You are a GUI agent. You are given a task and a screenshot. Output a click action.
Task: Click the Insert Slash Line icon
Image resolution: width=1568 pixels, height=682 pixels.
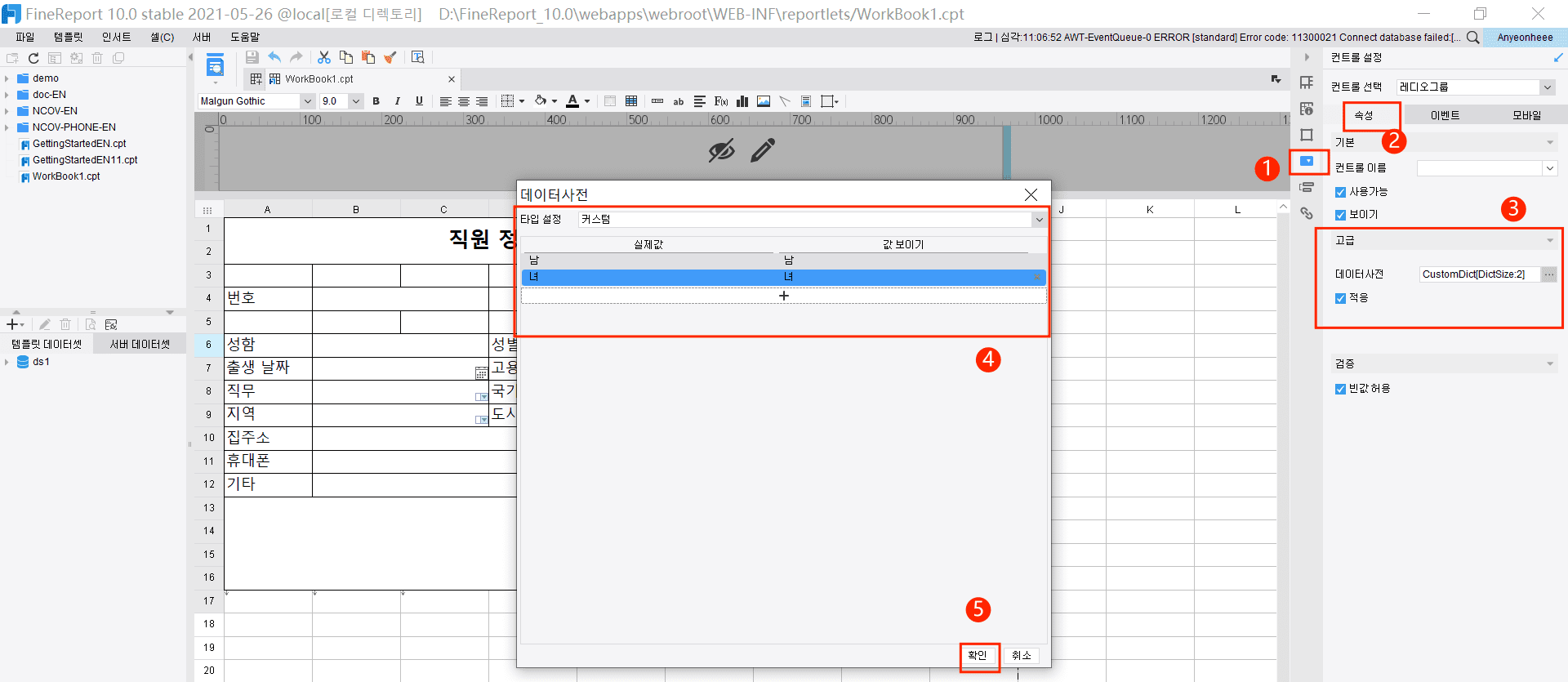tap(785, 101)
